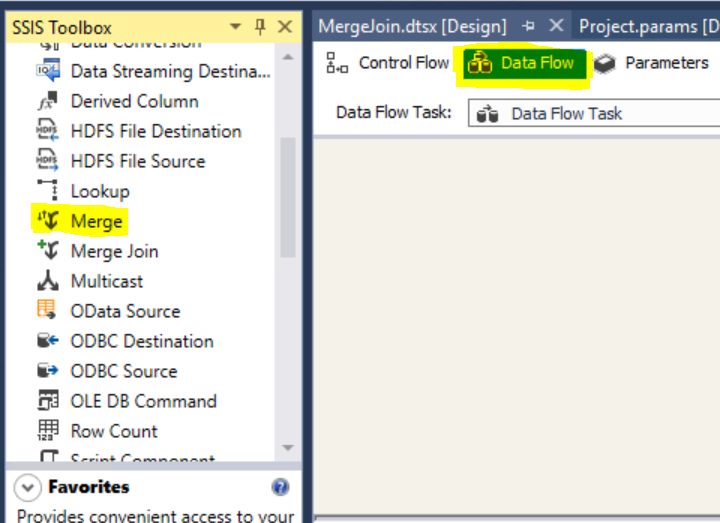
Task: Click the toolbox vertical scrollbar thumb
Action: (288, 197)
